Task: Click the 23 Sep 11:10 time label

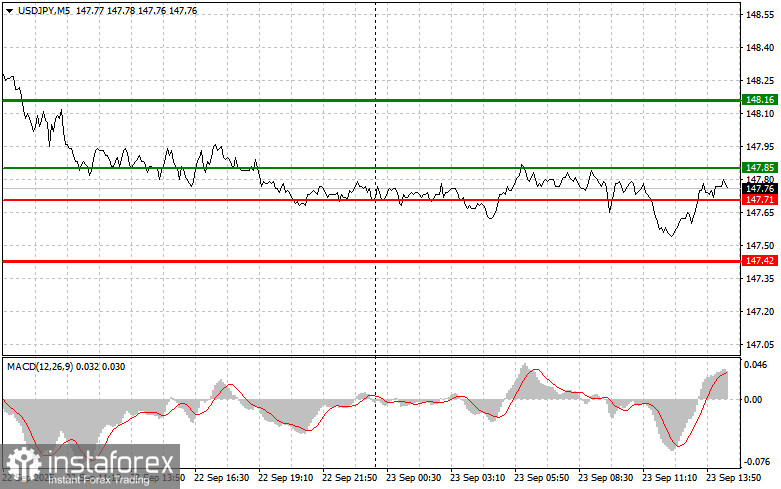Action: [669, 478]
